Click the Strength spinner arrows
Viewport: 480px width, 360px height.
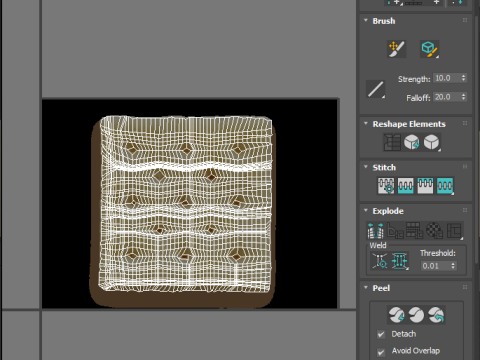pos(463,78)
